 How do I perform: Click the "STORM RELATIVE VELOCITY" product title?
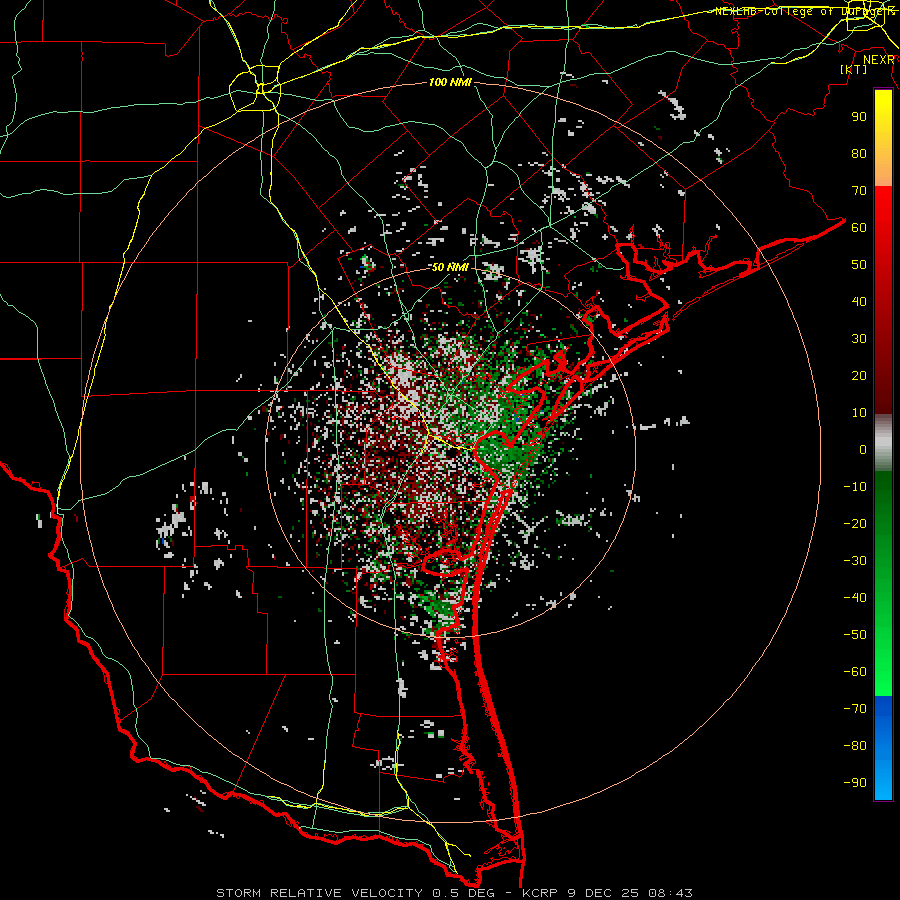319,893
